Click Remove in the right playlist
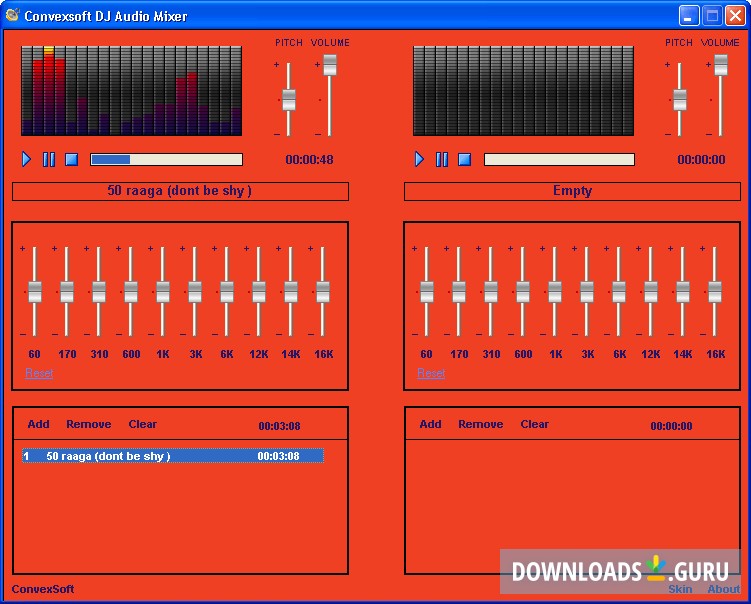 click(x=481, y=424)
